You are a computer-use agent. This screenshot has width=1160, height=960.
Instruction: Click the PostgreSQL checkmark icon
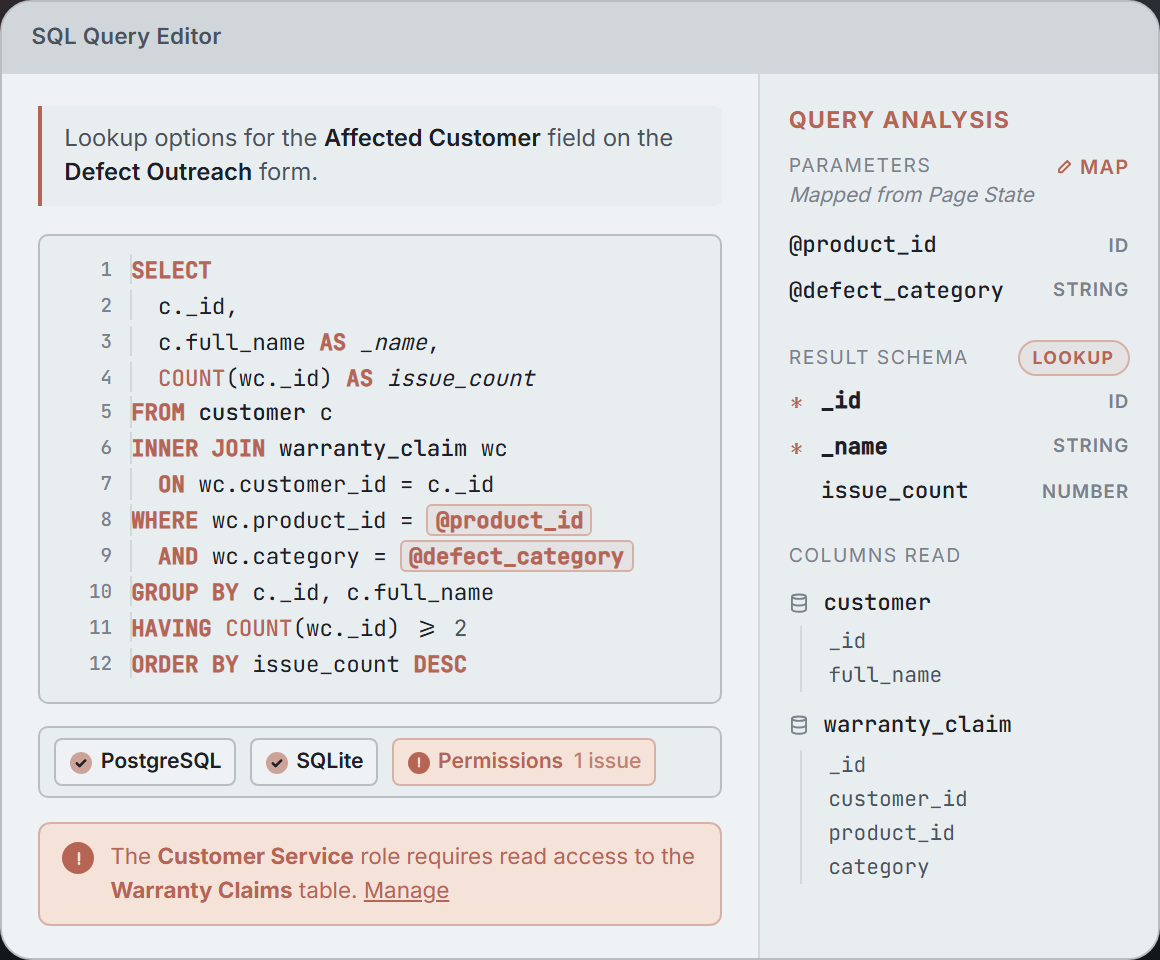click(x=81, y=762)
